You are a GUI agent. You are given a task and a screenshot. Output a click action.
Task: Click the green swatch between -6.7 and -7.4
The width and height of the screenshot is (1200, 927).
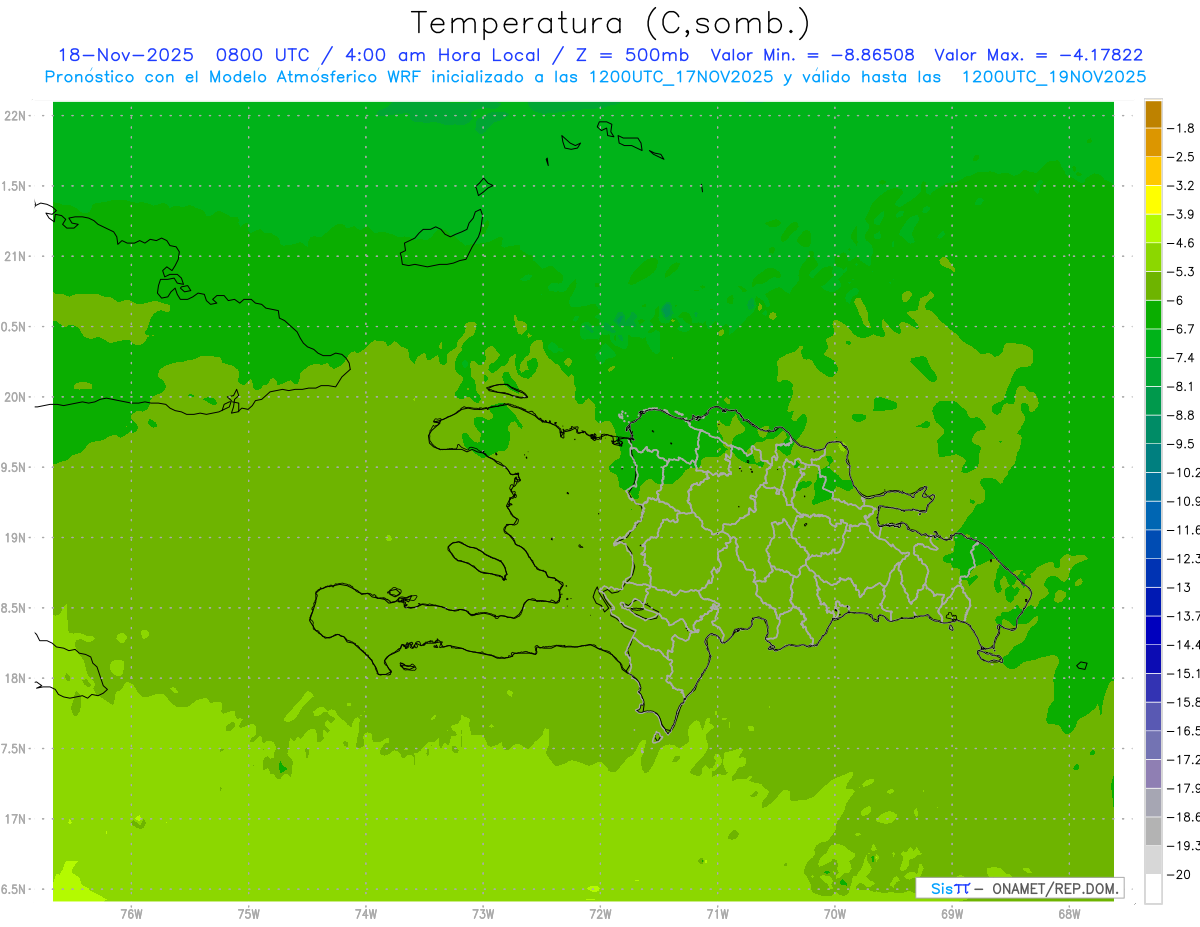tap(1153, 343)
